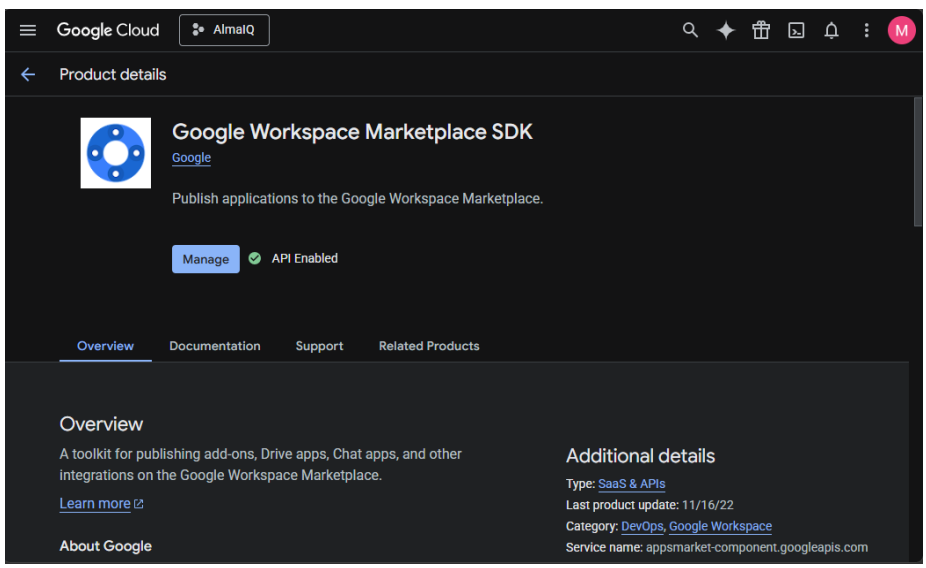Open the Related Products tab
The image size is (926, 568).
(429, 346)
